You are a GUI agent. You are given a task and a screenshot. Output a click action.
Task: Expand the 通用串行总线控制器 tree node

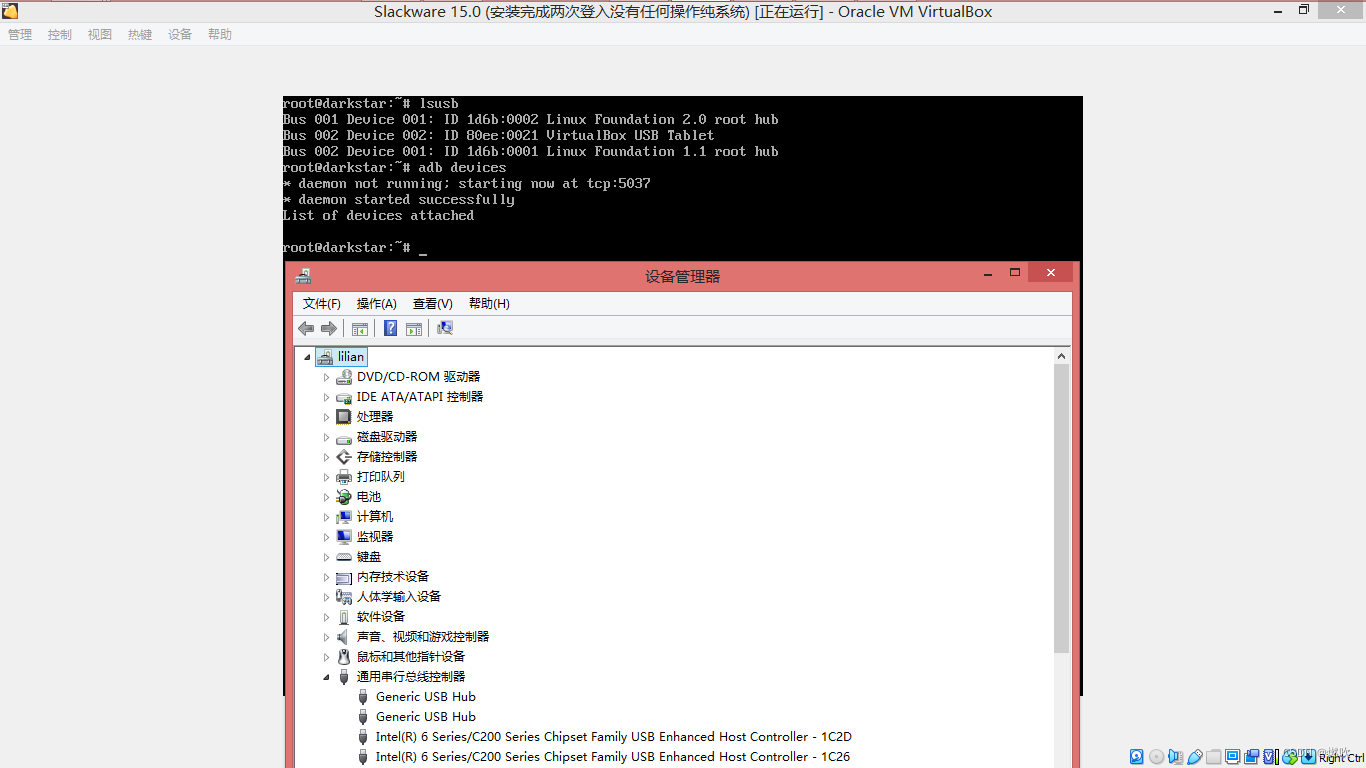click(326, 676)
